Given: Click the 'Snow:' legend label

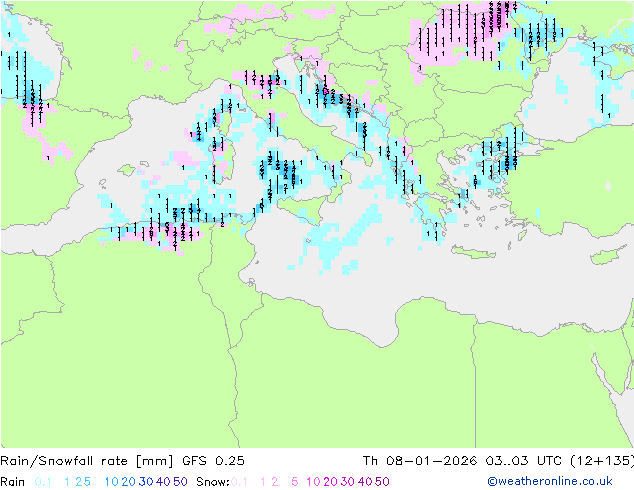Looking at the screenshot, I should point(213,482).
